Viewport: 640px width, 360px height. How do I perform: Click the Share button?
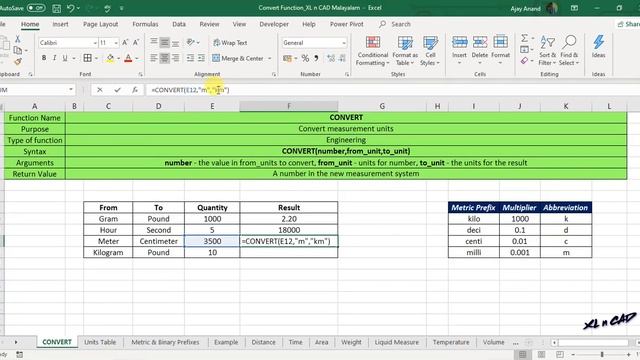pyautogui.click(x=628, y=24)
